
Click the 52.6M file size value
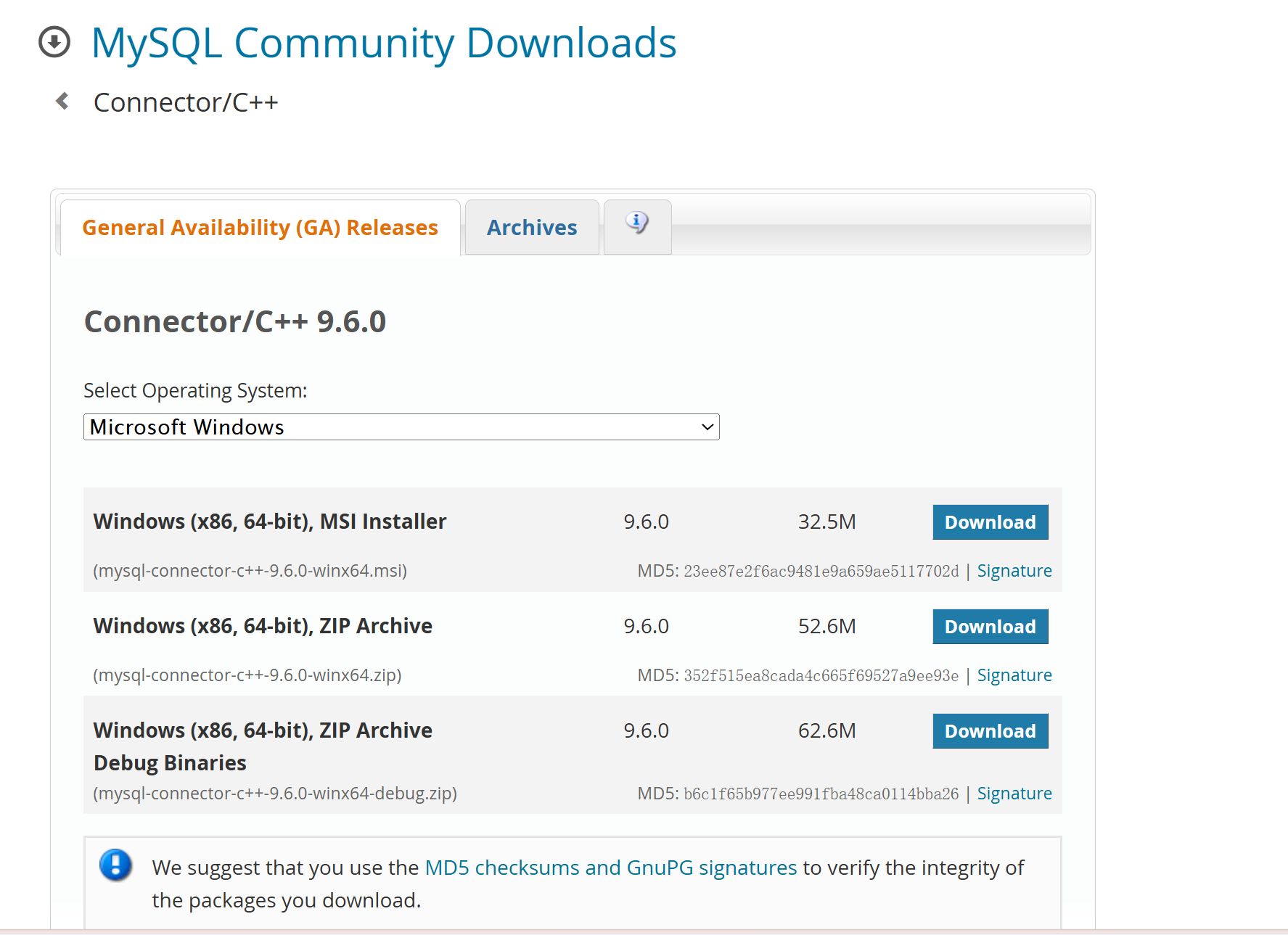[x=827, y=626]
